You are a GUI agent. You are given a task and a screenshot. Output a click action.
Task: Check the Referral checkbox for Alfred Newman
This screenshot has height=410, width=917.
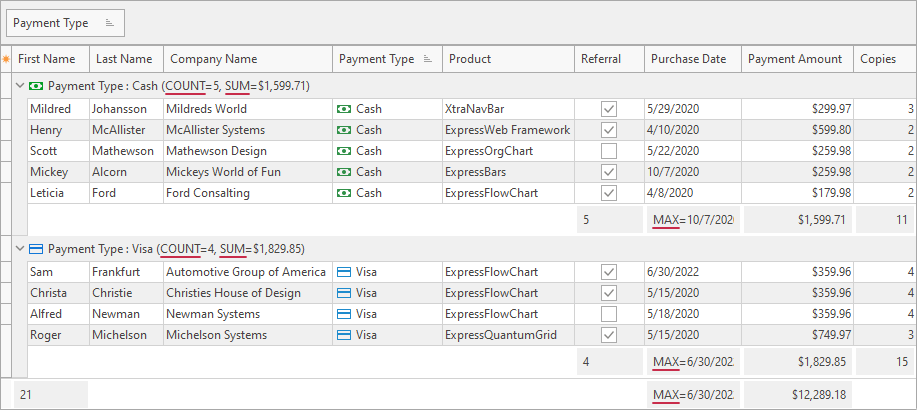coord(609,314)
